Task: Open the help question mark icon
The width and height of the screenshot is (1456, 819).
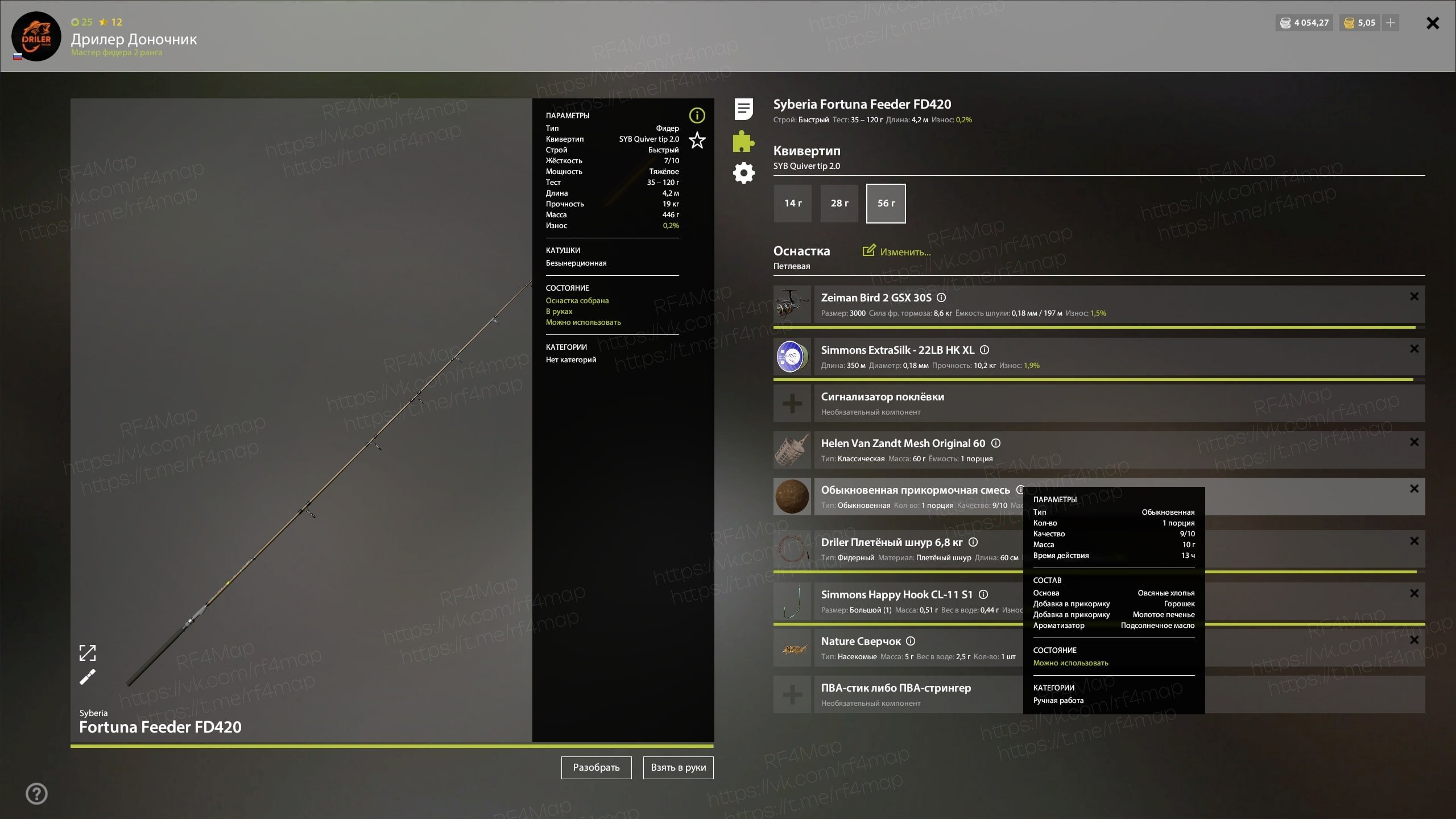Action: [x=36, y=793]
